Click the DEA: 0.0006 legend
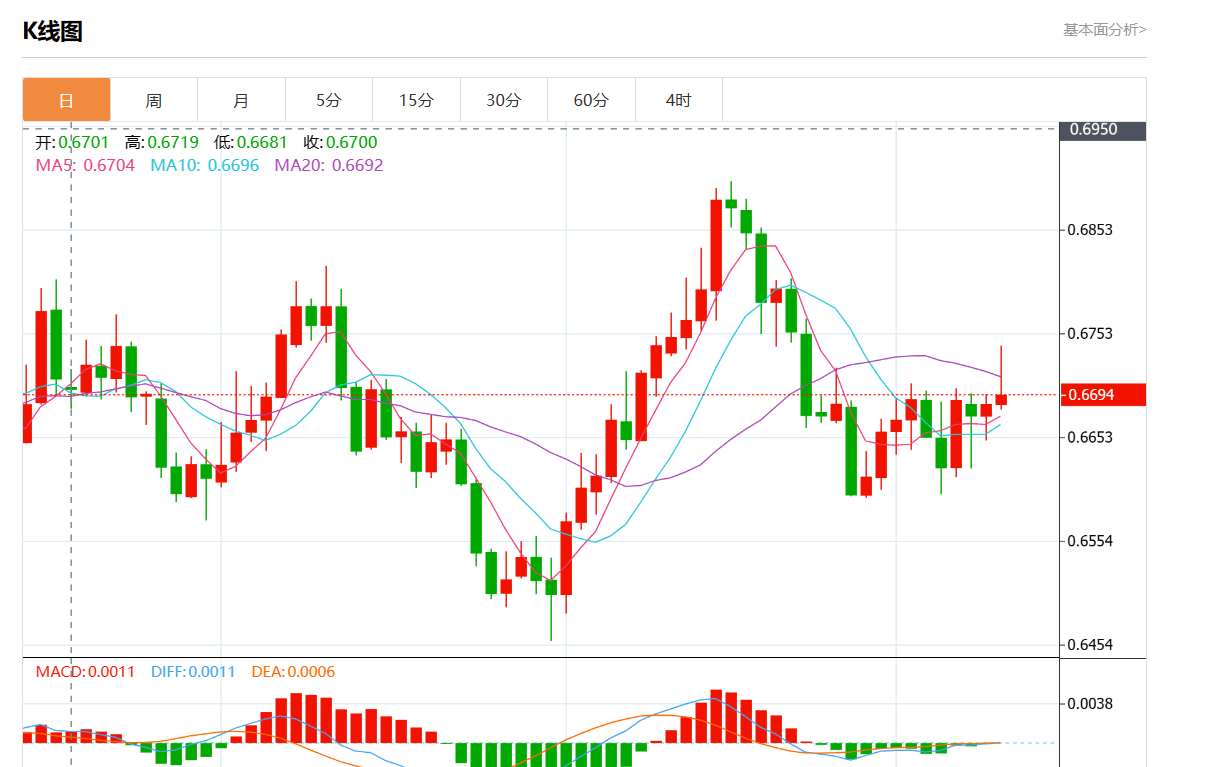Viewport: 1211px width, 767px height. [293, 672]
